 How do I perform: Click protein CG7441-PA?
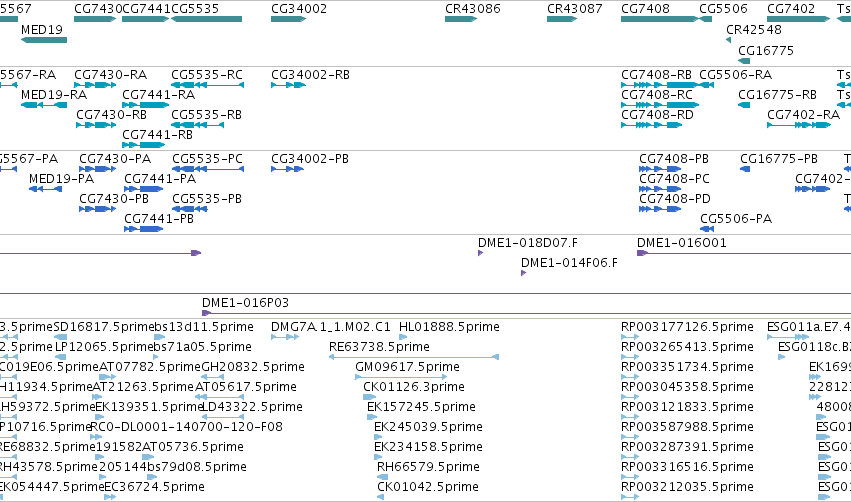pyautogui.click(x=143, y=189)
